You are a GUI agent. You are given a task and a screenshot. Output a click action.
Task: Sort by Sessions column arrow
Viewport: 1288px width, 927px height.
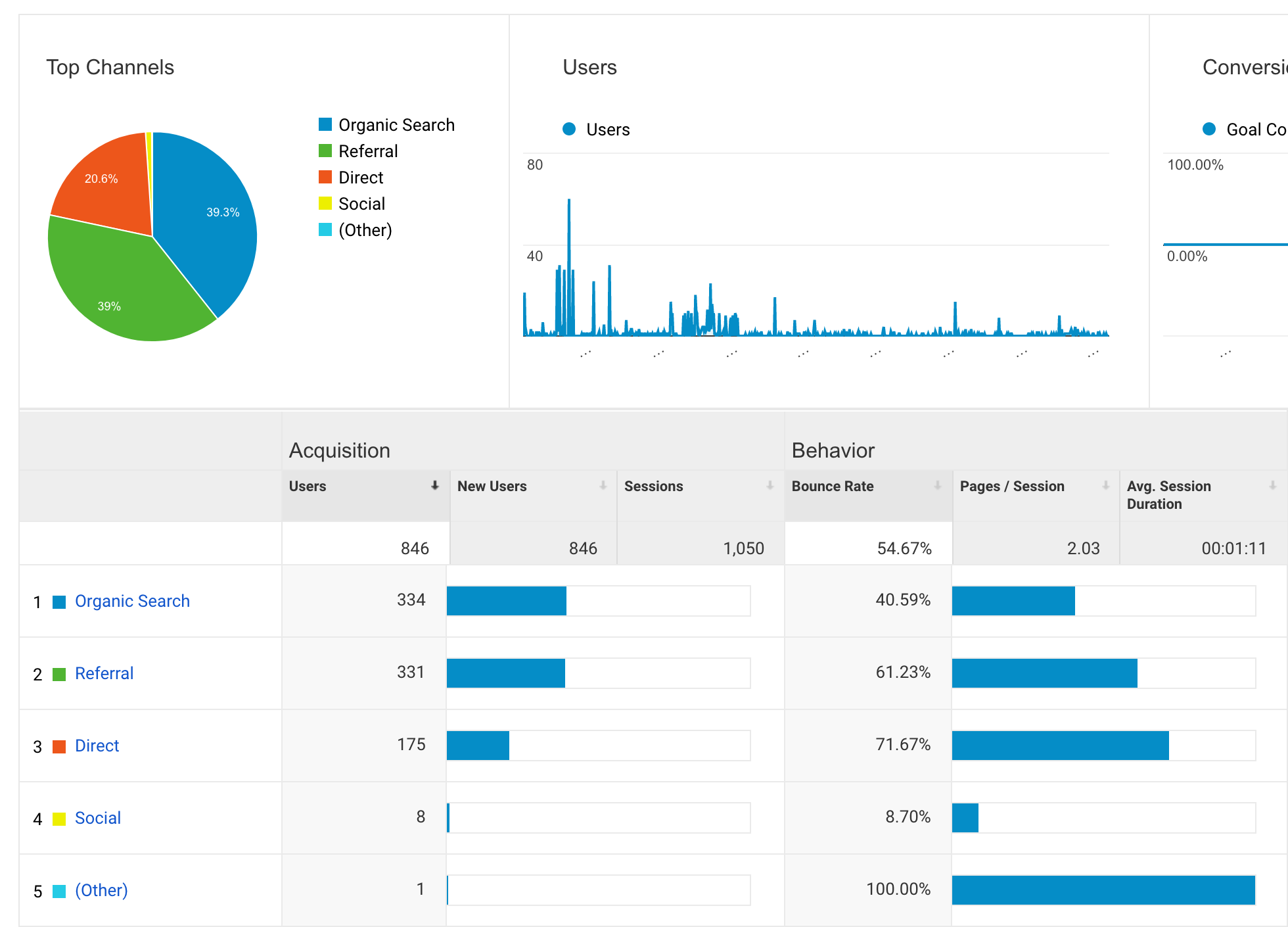coord(770,486)
